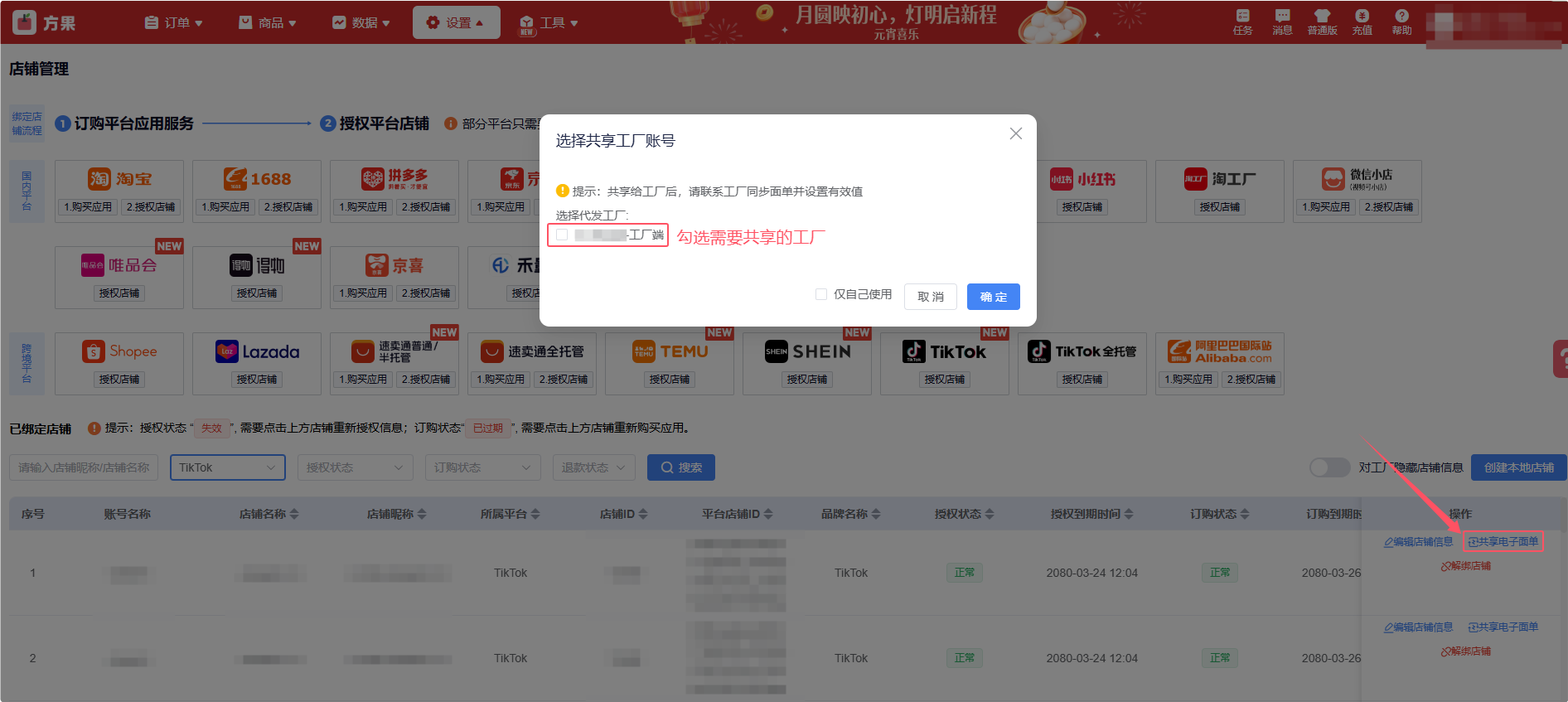Click the 京喜 platform logo
The height and width of the screenshot is (702, 1568).
[394, 265]
